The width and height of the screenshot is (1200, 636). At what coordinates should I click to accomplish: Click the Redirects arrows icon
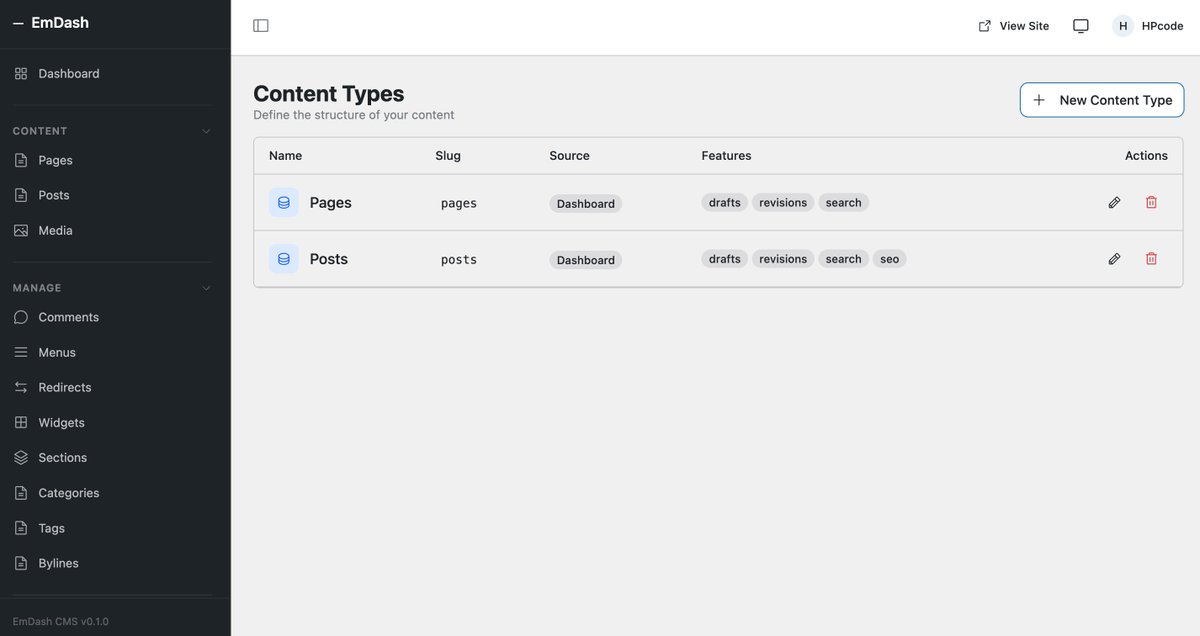pyautogui.click(x=21, y=387)
